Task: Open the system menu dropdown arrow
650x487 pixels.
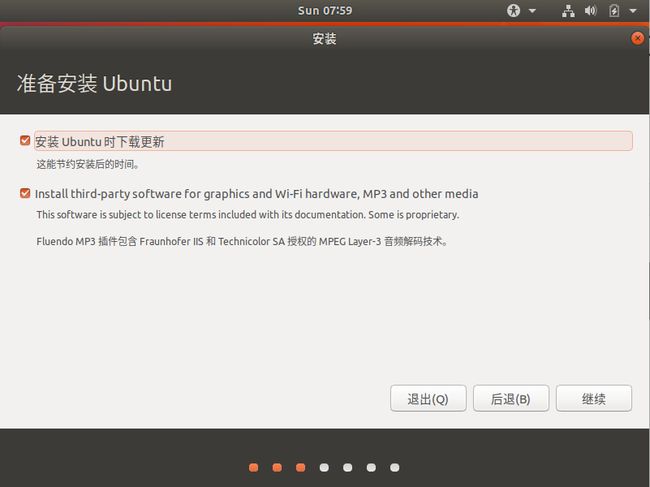Action: 633,11
